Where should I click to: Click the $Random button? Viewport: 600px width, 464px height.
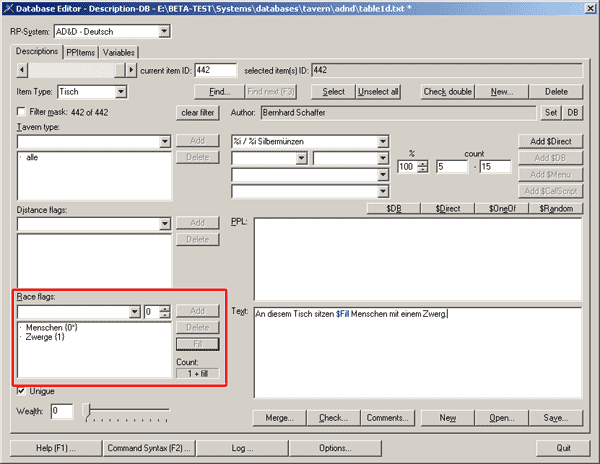[x=553, y=208]
